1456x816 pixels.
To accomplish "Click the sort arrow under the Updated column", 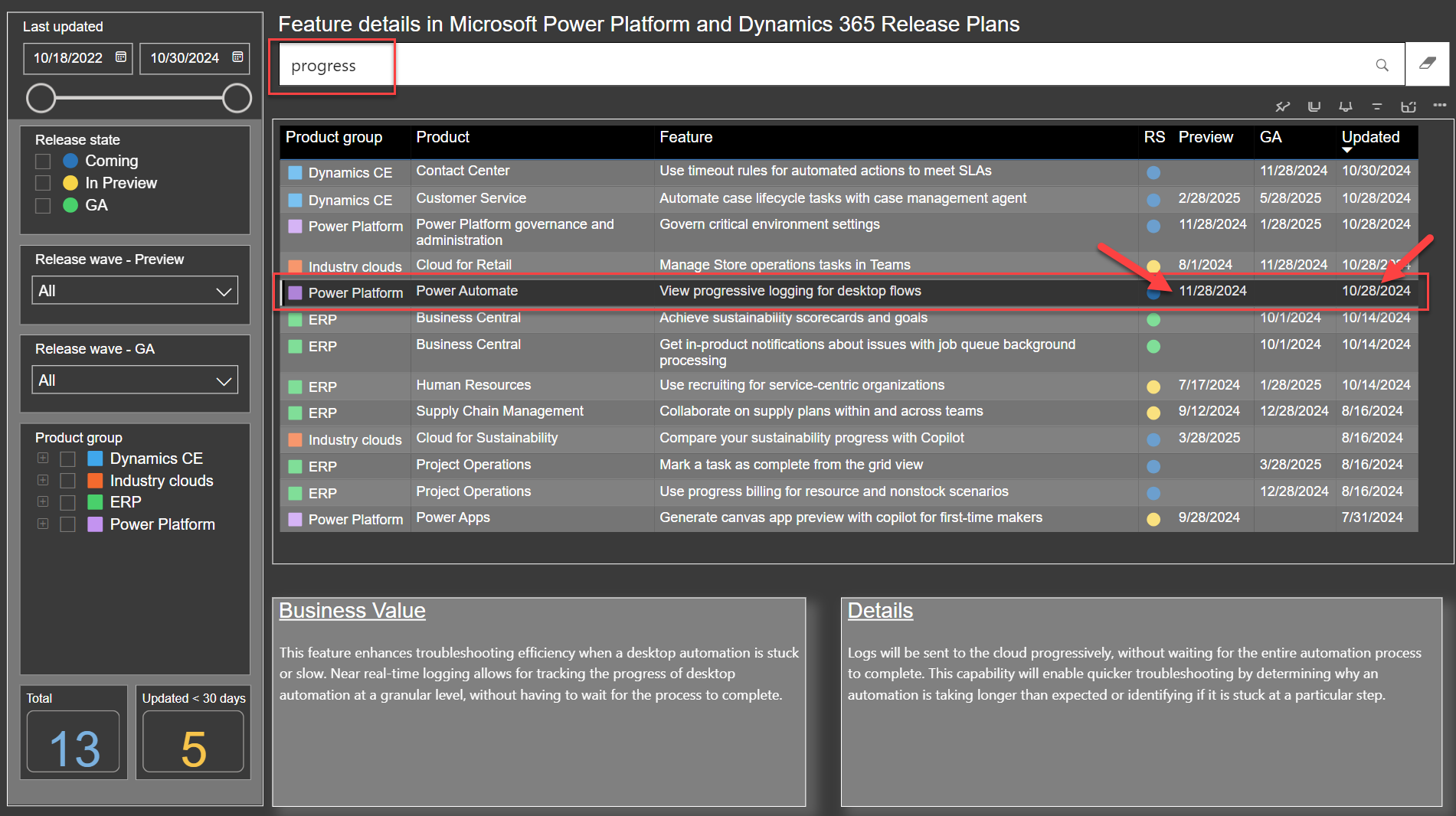I will pos(1347,151).
